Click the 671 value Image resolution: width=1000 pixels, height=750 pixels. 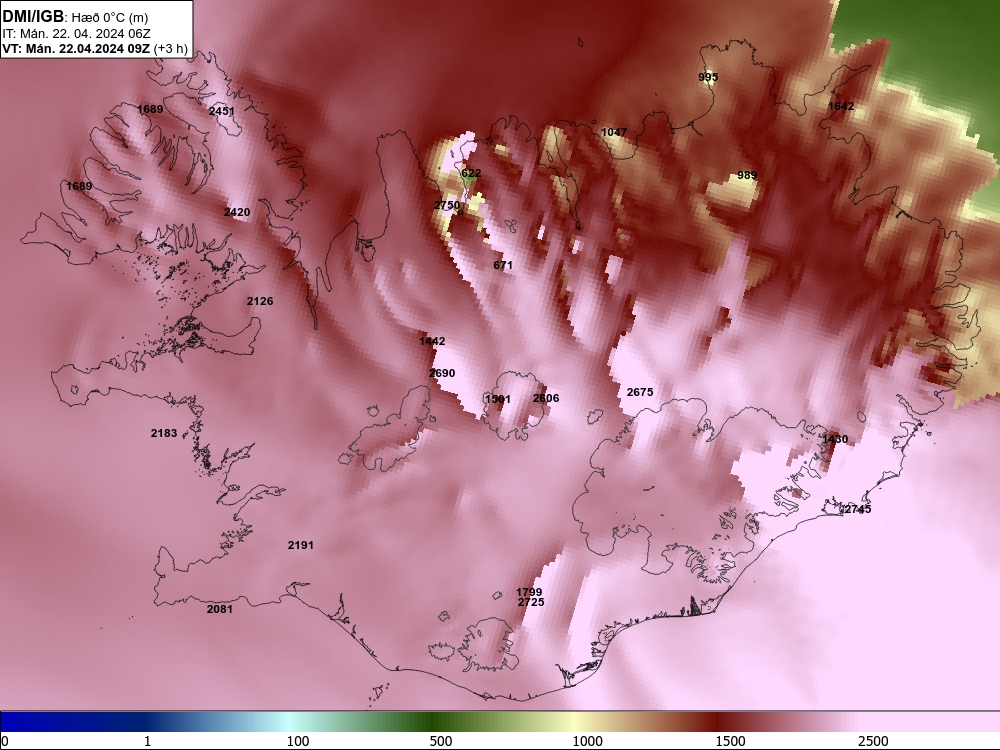[503, 265]
